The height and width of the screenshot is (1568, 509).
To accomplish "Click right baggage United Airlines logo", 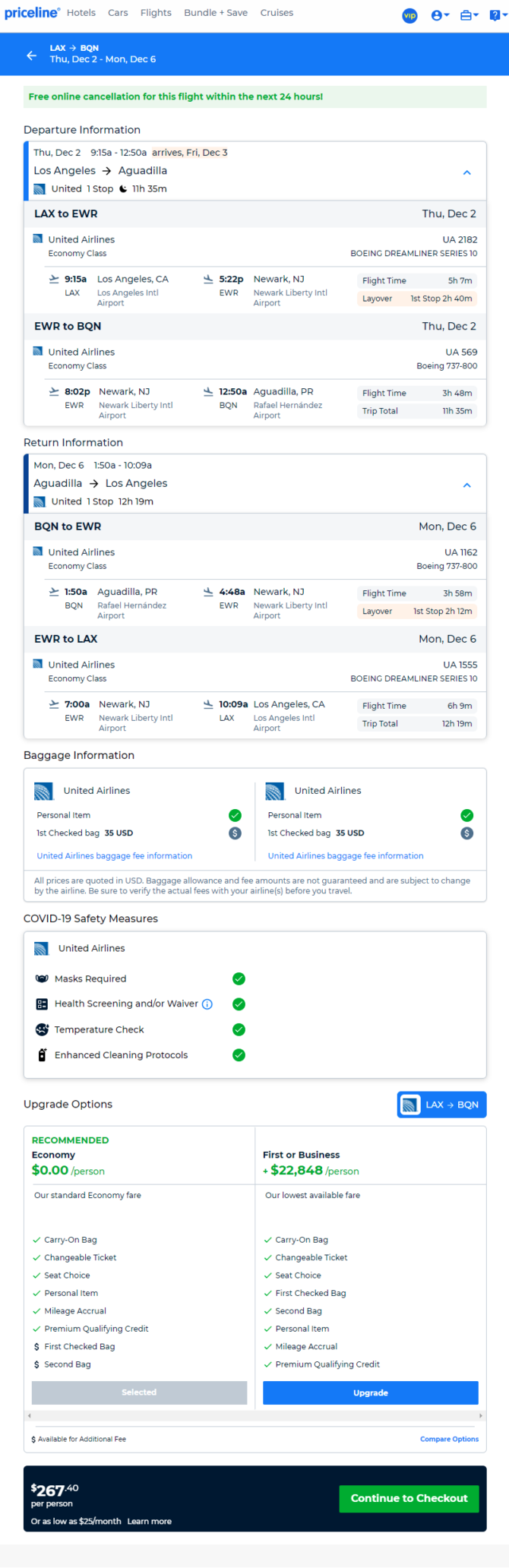I will point(274,792).
